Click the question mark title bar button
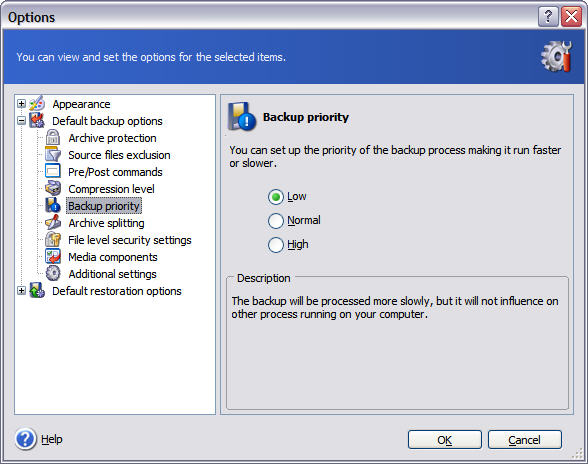This screenshot has height=464, width=588. click(548, 17)
